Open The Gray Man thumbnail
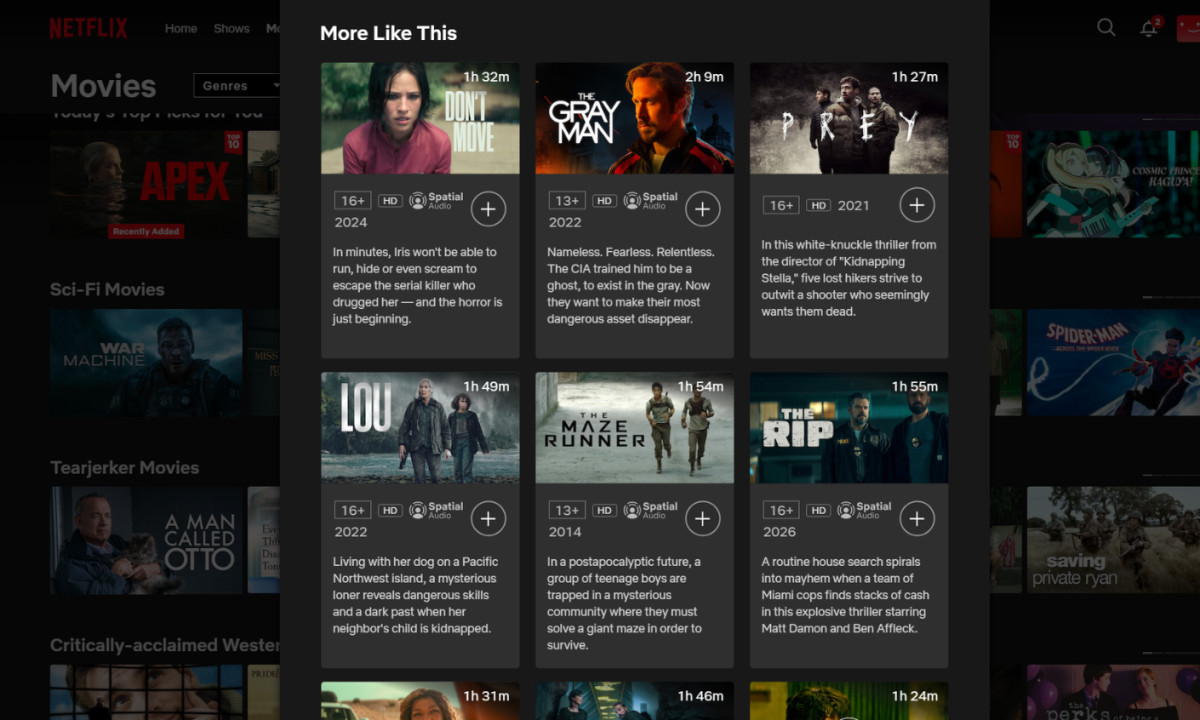The image size is (1200, 720). 635,118
